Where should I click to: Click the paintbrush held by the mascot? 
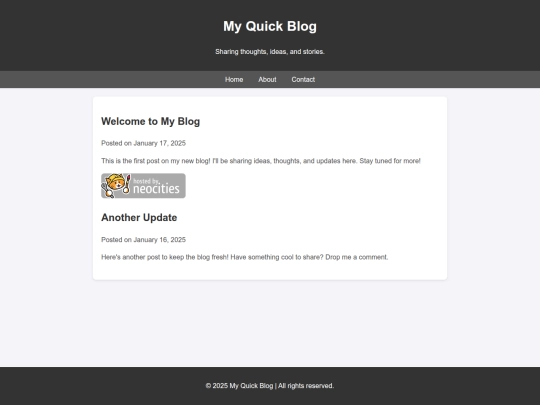127,183
